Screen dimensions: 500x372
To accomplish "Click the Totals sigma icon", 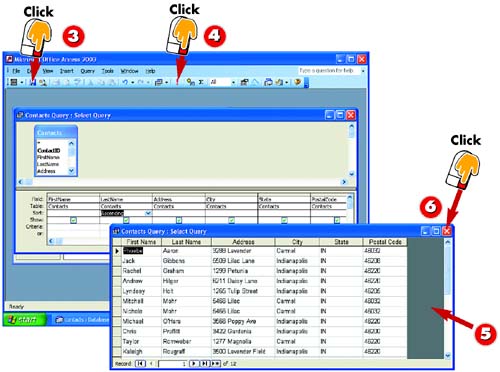I will pyautogui.click(x=201, y=82).
